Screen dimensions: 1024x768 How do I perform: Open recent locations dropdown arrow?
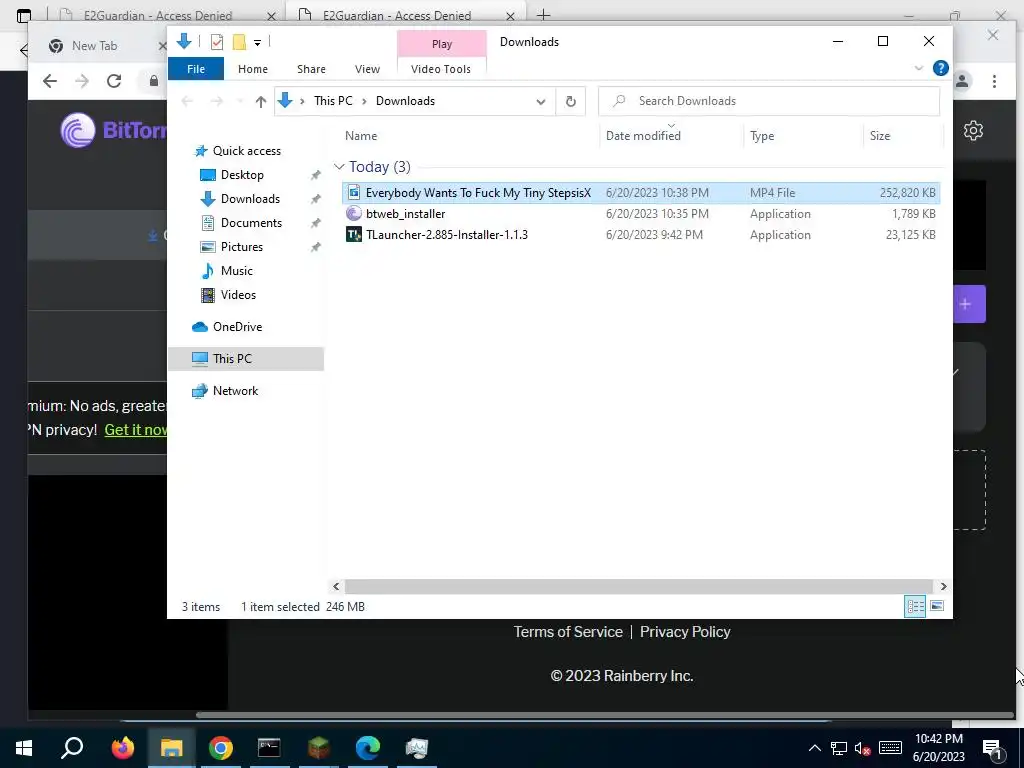click(240, 101)
